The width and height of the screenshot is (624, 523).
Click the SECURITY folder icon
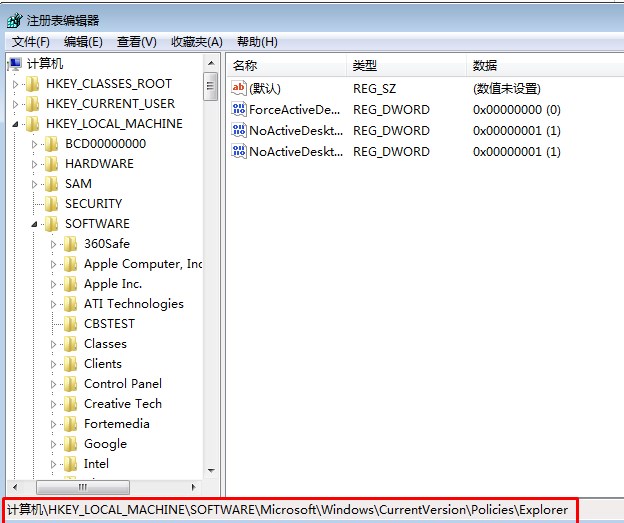click(x=51, y=204)
